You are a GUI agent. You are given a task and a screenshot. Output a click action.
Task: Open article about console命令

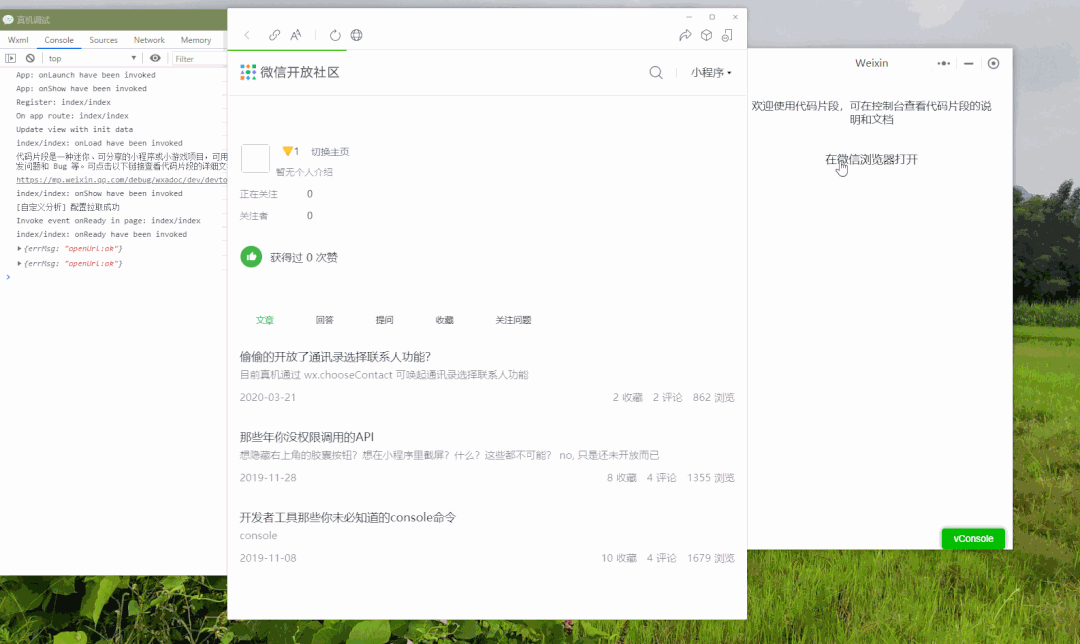click(x=348, y=517)
